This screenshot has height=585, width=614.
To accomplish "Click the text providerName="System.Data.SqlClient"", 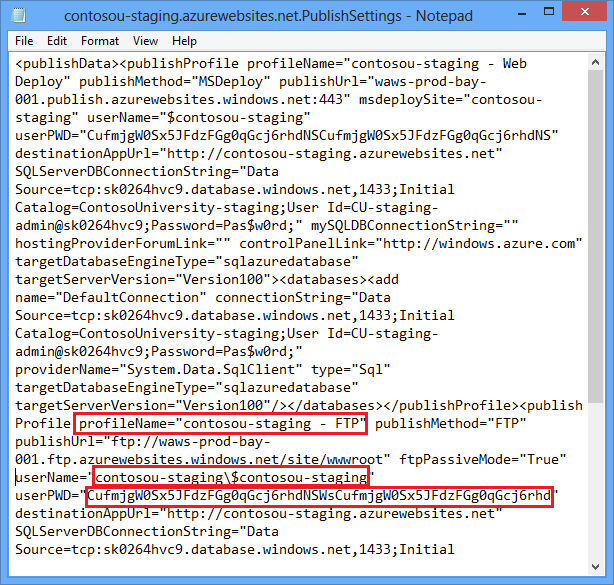I will [159, 370].
